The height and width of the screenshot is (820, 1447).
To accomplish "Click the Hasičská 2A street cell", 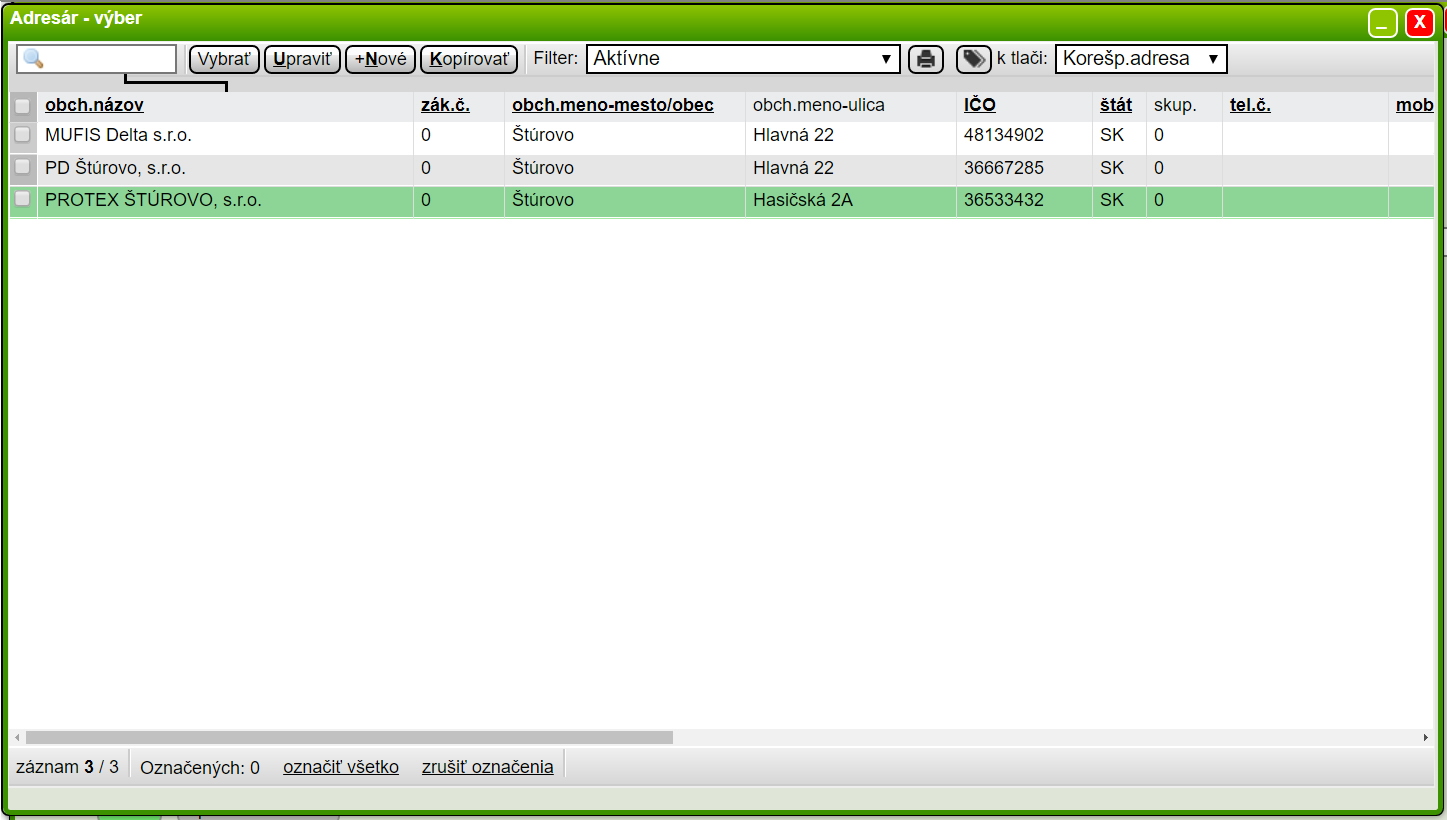I will point(850,200).
